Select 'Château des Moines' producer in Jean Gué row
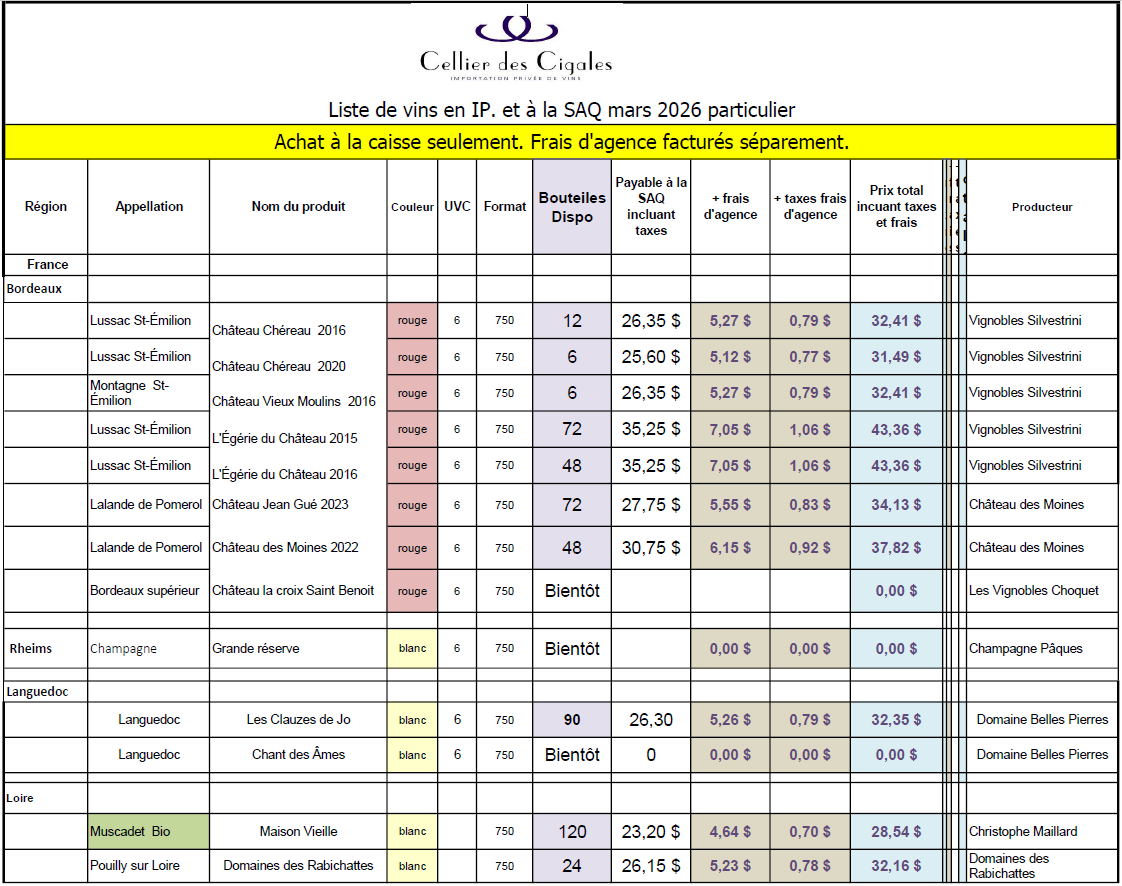 pyautogui.click(x=1042, y=505)
